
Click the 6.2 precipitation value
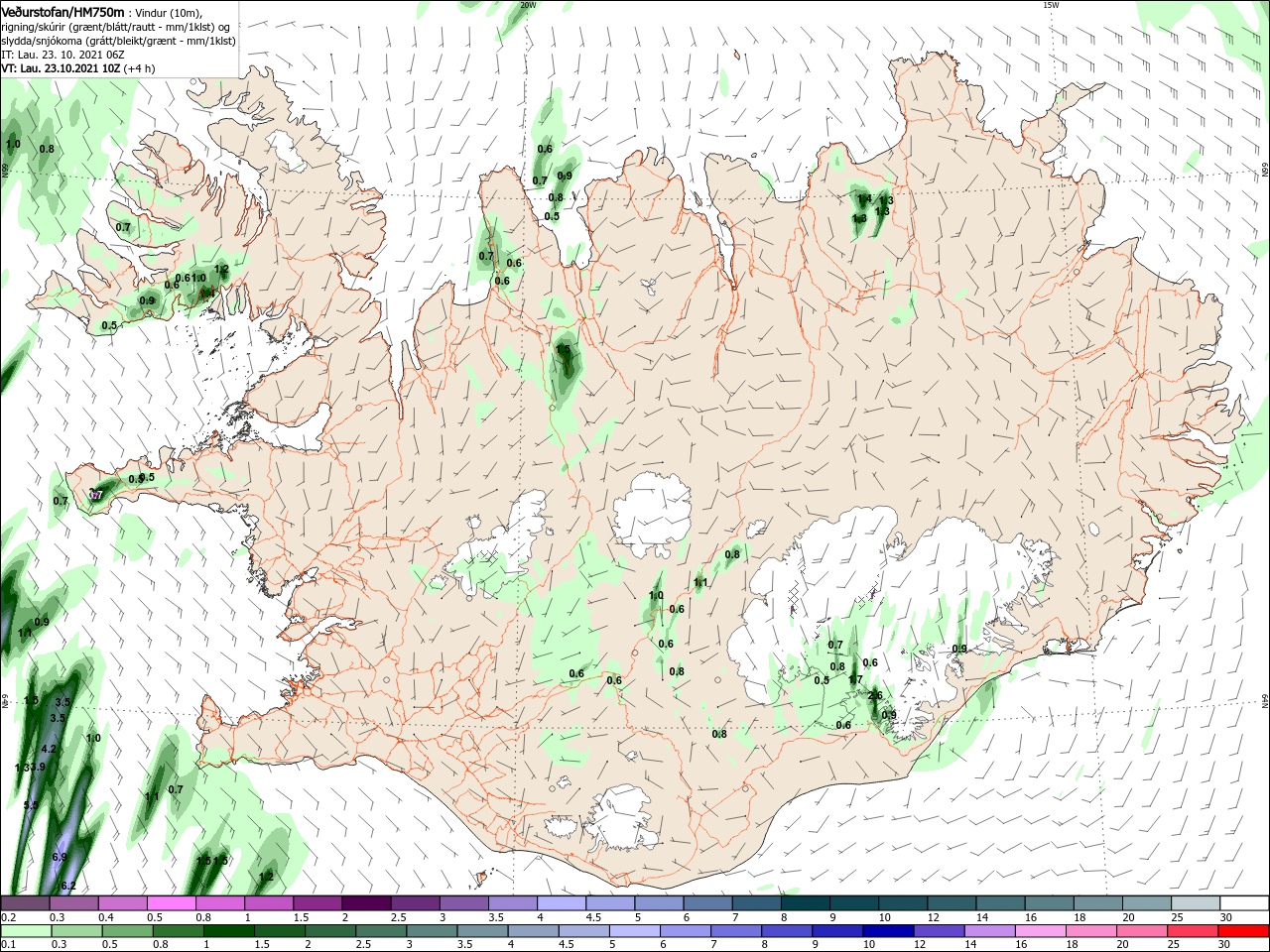[68, 886]
